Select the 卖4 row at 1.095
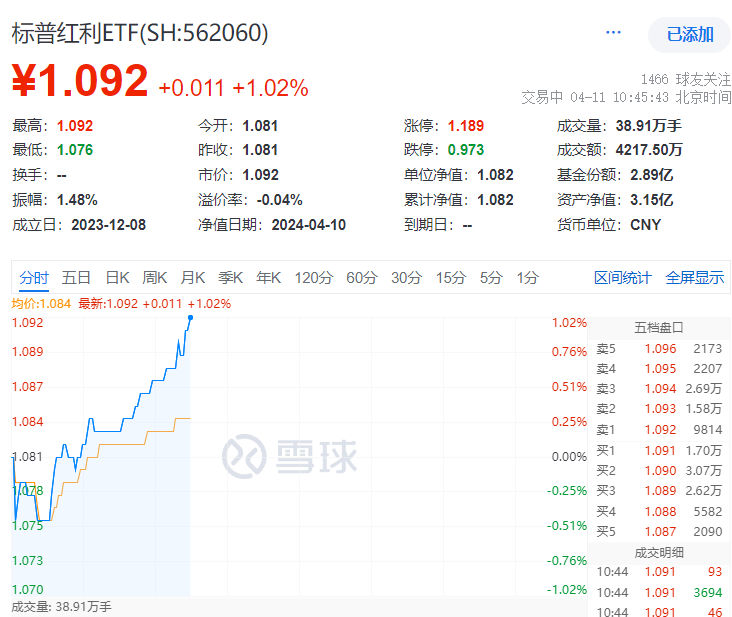 tap(659, 369)
